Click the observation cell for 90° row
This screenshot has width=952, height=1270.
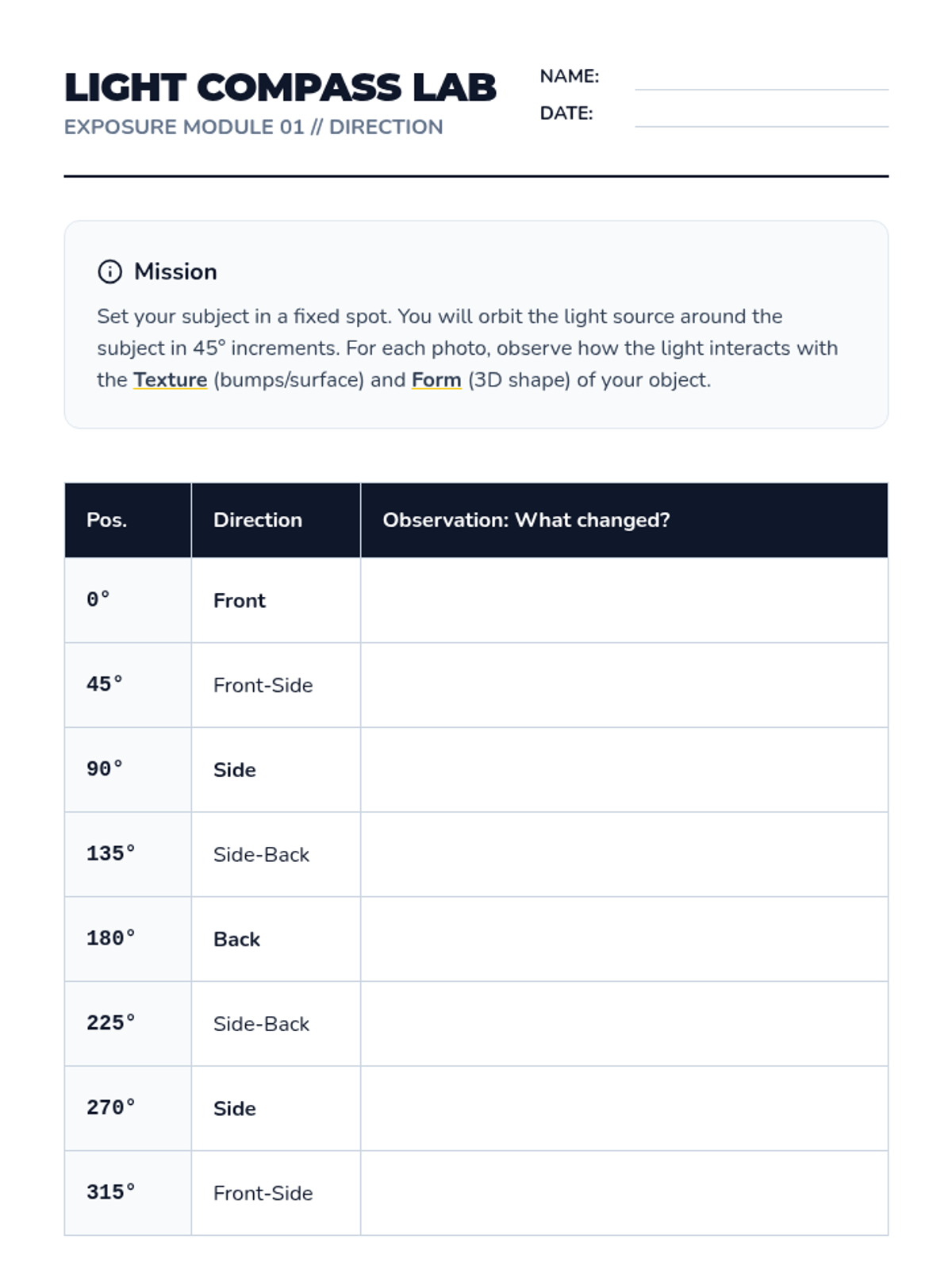624,770
